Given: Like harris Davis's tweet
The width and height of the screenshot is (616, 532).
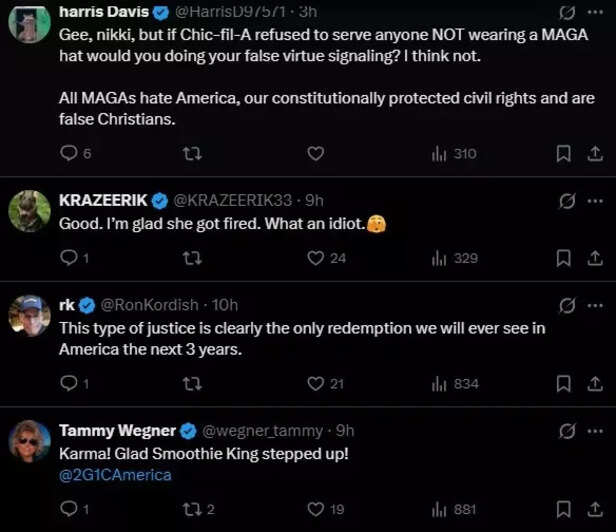Looking at the screenshot, I should (315, 153).
